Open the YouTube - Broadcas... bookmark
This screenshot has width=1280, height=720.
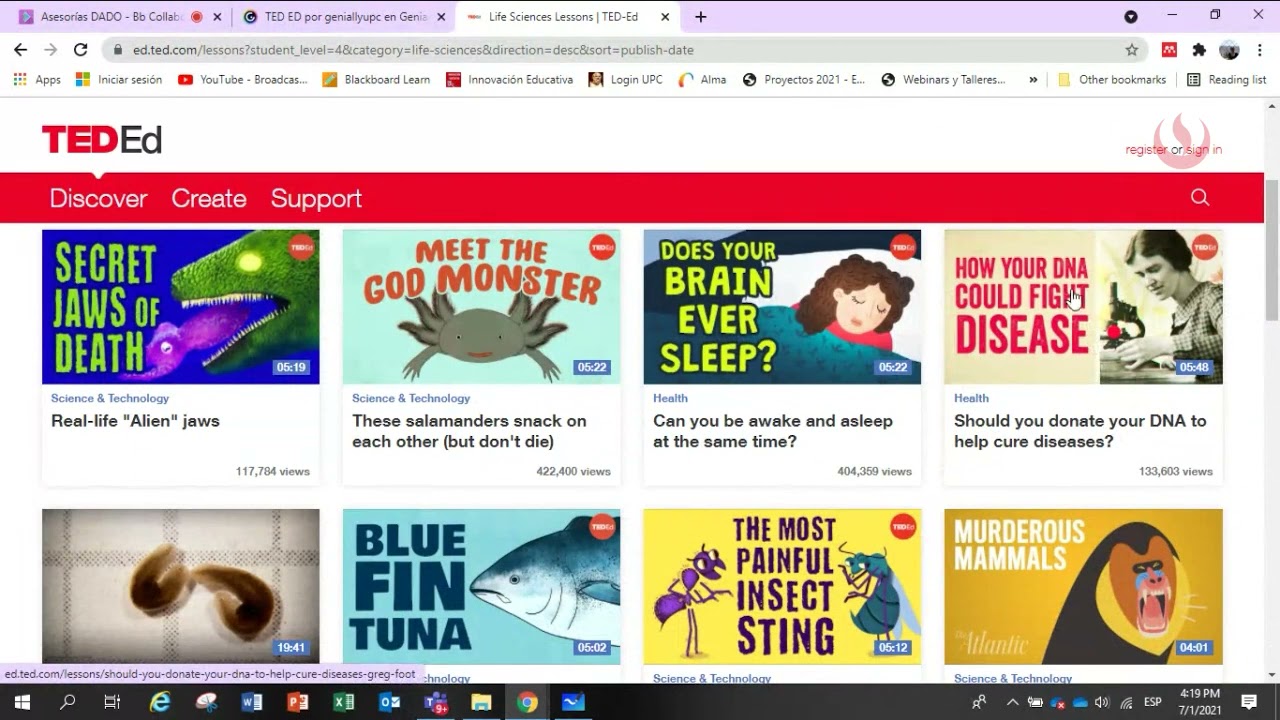click(x=242, y=80)
